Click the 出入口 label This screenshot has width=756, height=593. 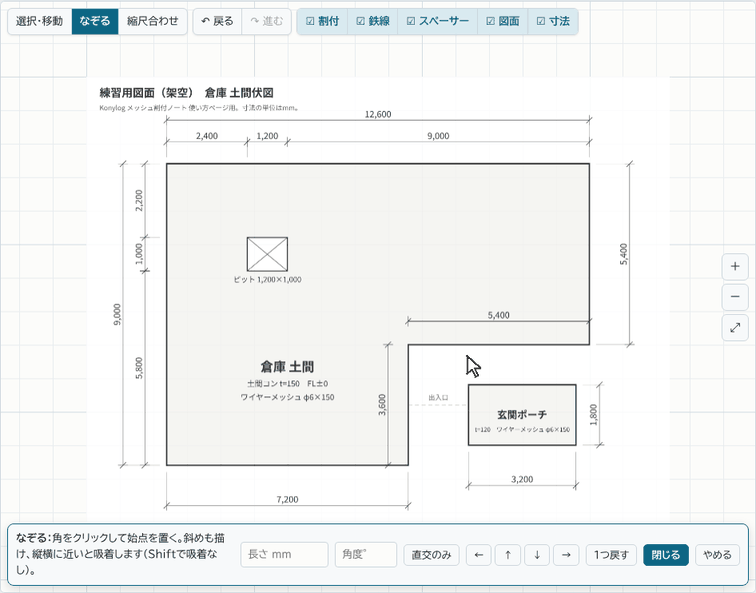[438, 398]
